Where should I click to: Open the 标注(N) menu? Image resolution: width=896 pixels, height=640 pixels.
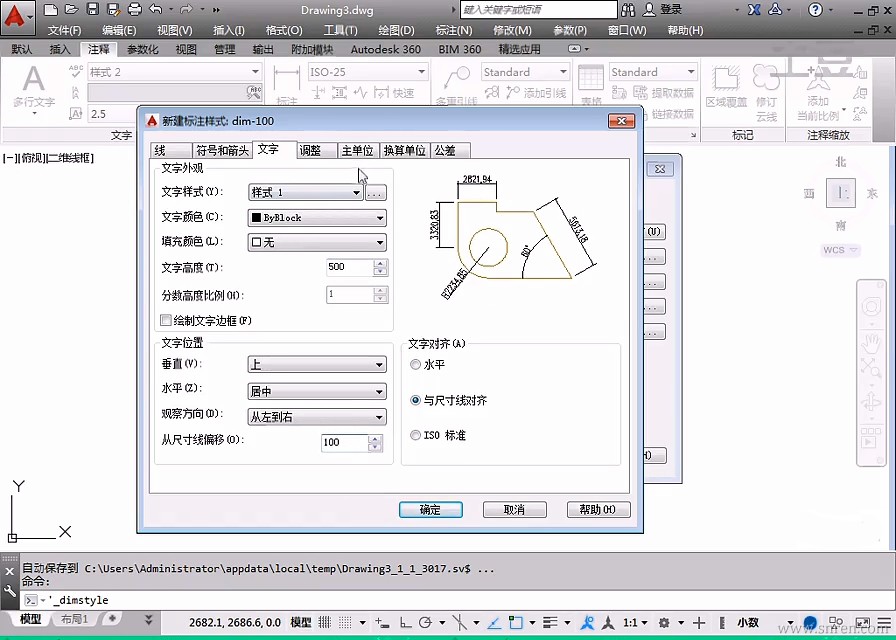[x=454, y=30]
